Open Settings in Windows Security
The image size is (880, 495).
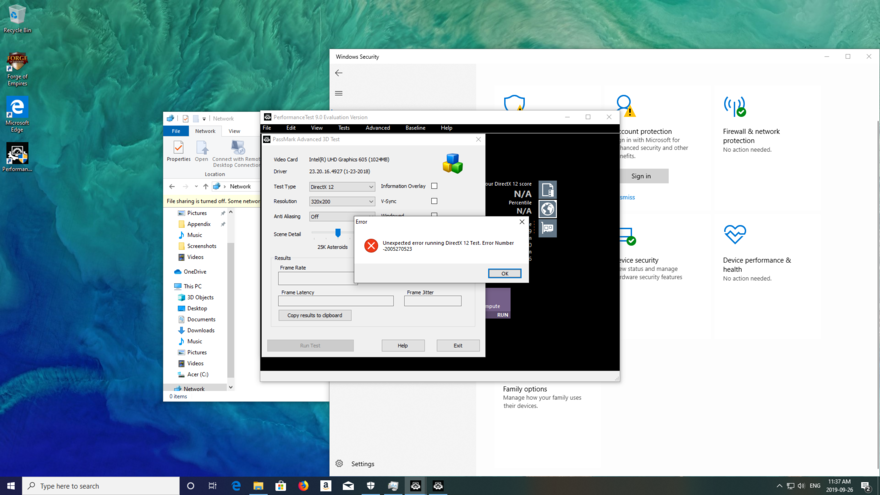[x=356, y=464]
